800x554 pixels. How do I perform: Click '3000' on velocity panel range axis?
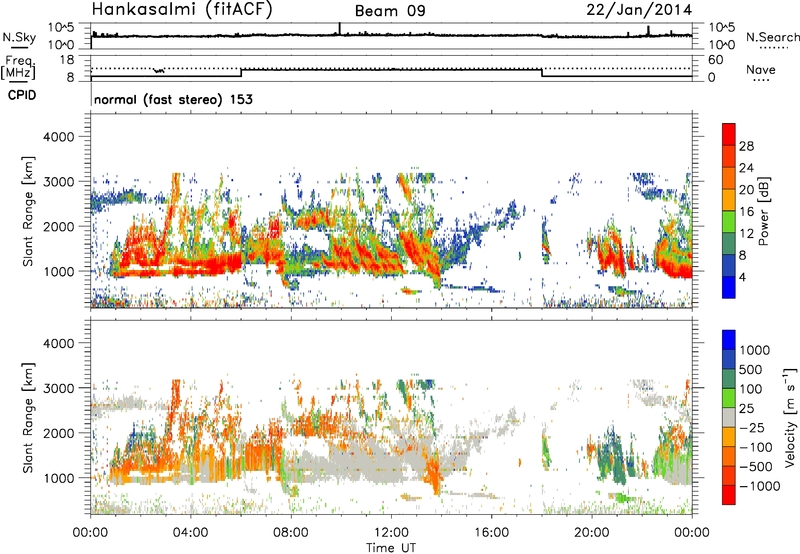point(58,388)
